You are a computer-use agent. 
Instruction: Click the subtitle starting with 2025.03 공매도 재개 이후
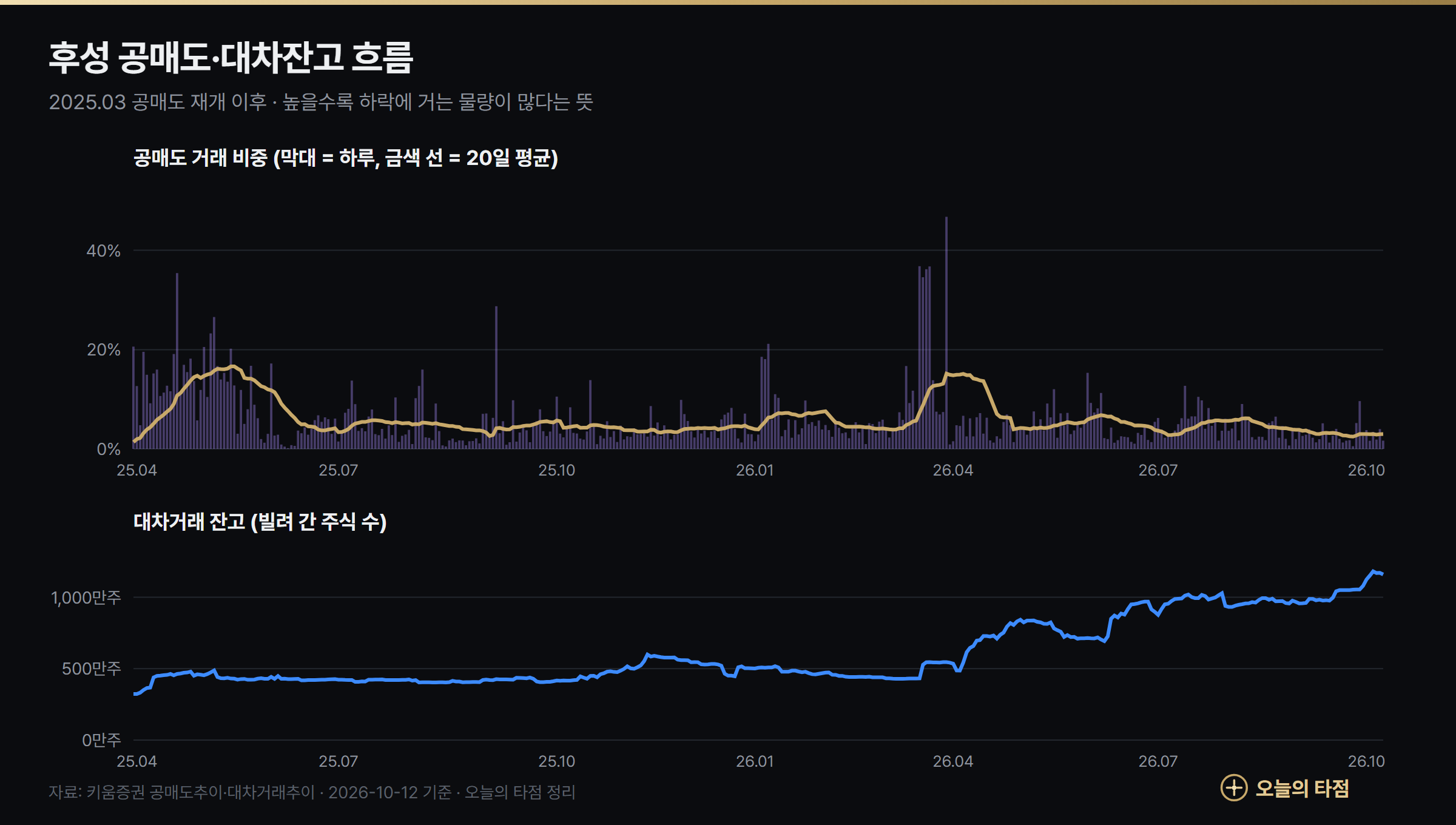(321, 102)
